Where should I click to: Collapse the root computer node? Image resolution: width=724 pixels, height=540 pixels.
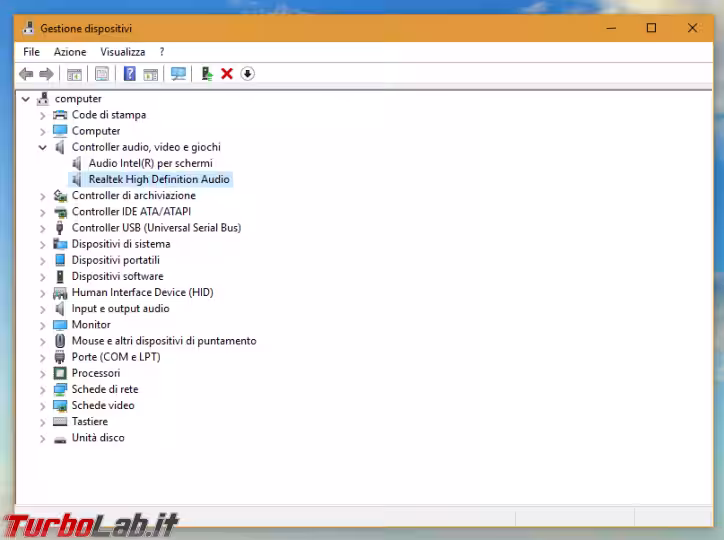point(26,99)
